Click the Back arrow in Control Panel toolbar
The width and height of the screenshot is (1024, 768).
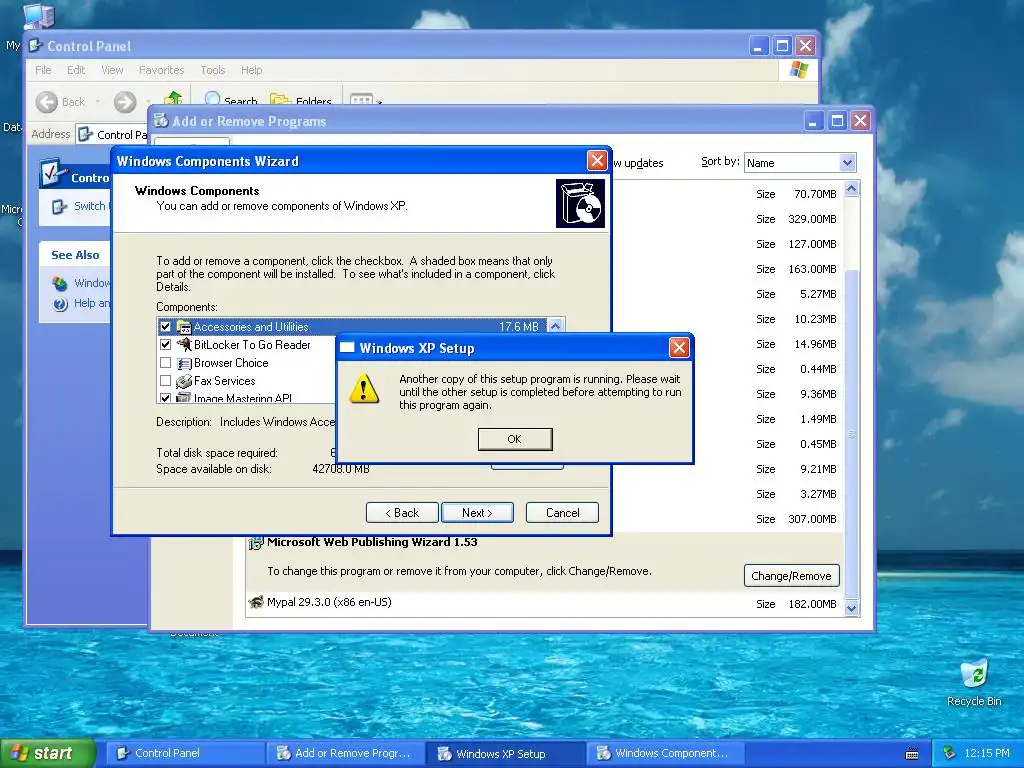(x=46, y=102)
